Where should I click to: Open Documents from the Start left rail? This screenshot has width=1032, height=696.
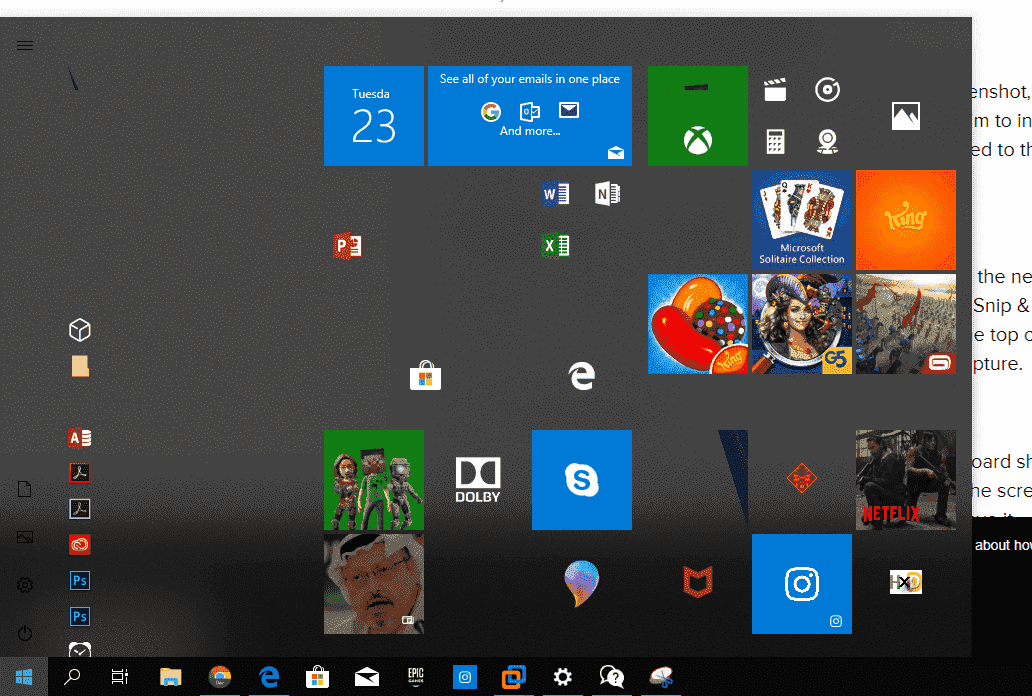[24, 489]
